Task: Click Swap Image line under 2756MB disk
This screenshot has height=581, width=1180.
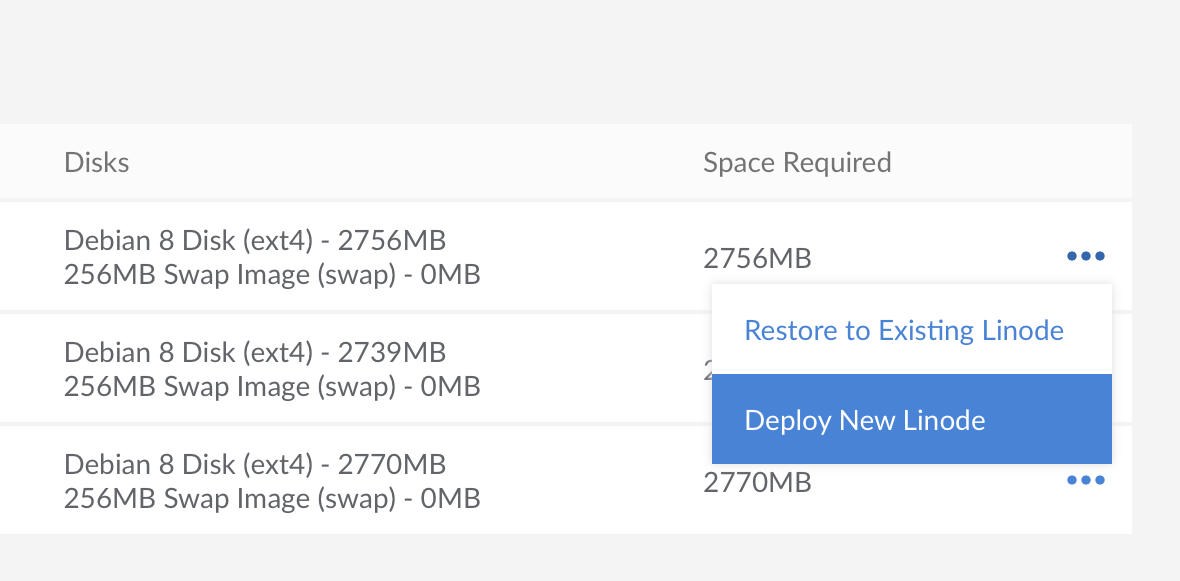Action: pos(272,274)
